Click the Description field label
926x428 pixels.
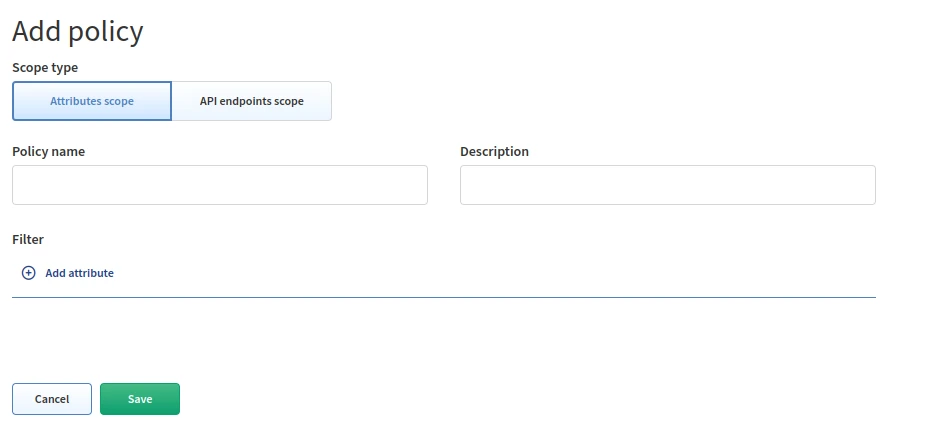[494, 152]
